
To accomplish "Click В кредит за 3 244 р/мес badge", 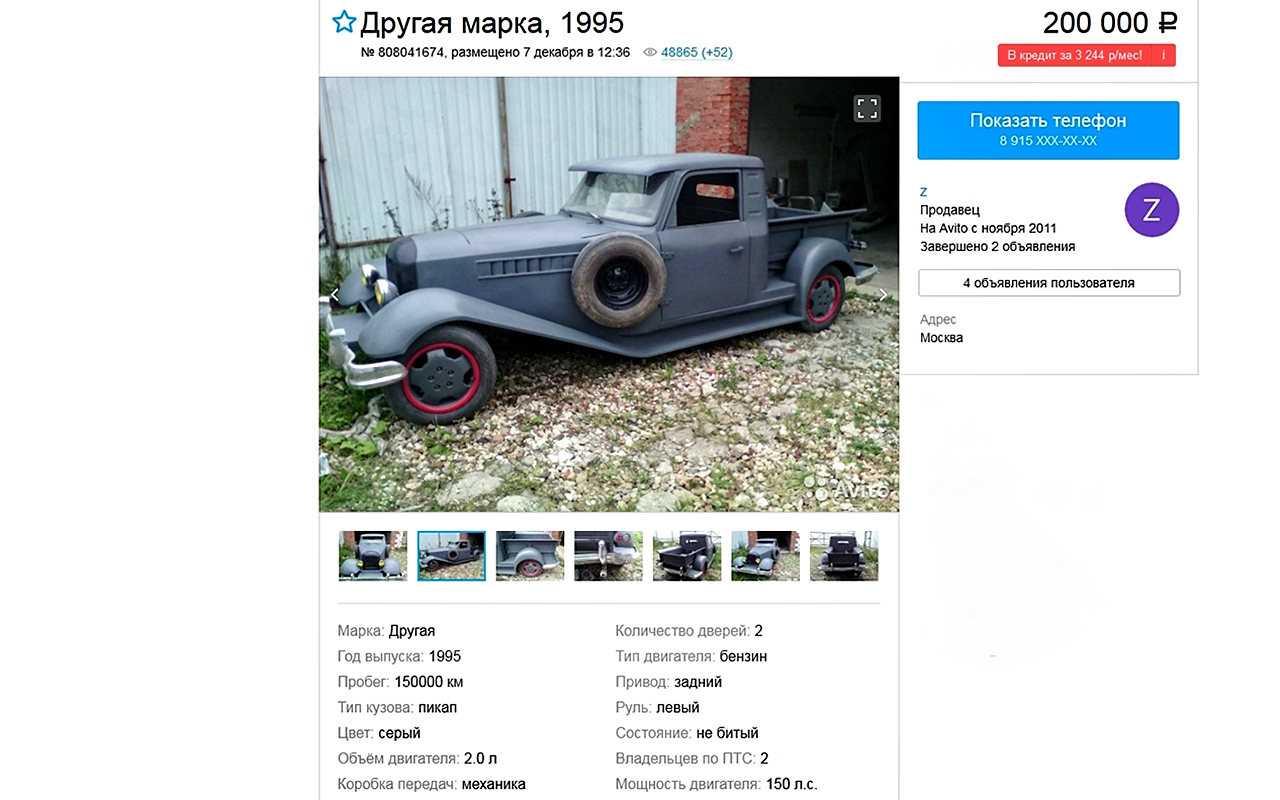I will 1075,55.
